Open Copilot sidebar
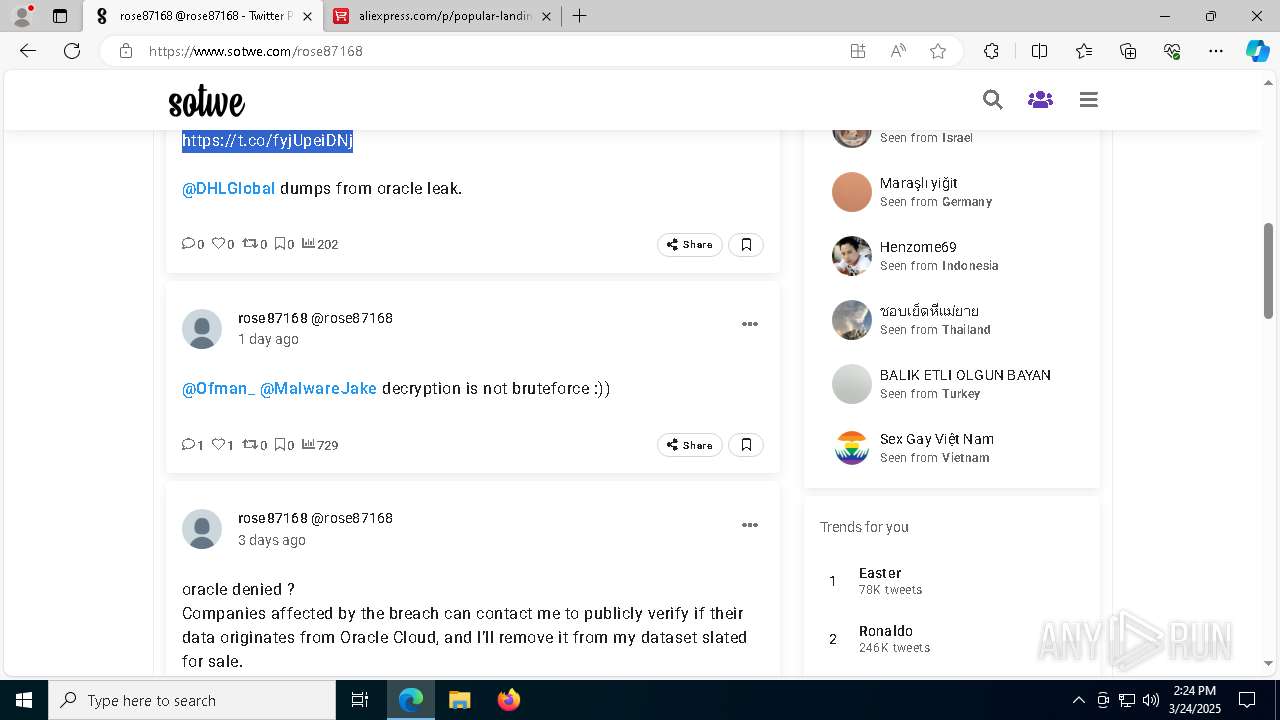1280x720 pixels. pyautogui.click(x=1257, y=51)
